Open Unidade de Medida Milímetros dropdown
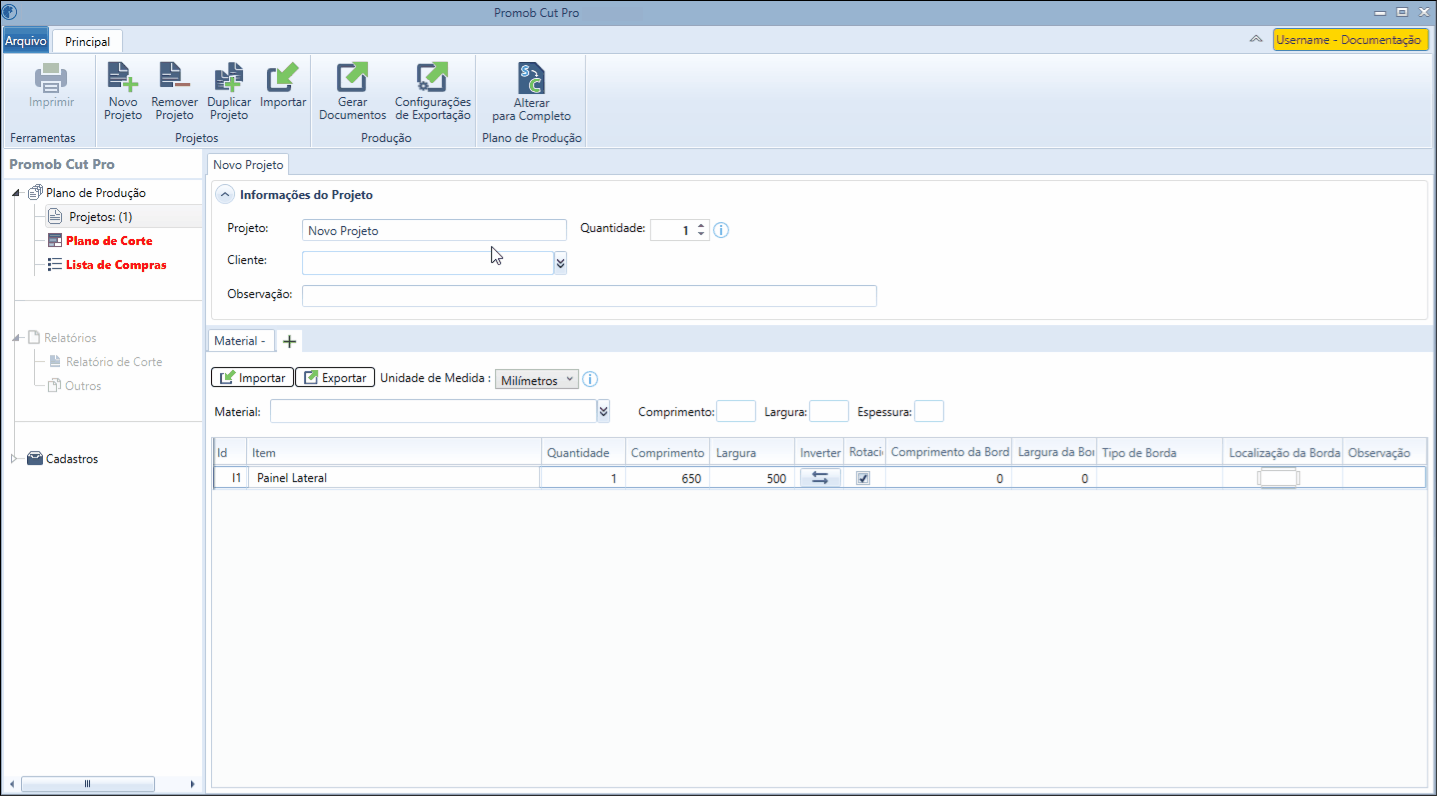 click(x=537, y=380)
